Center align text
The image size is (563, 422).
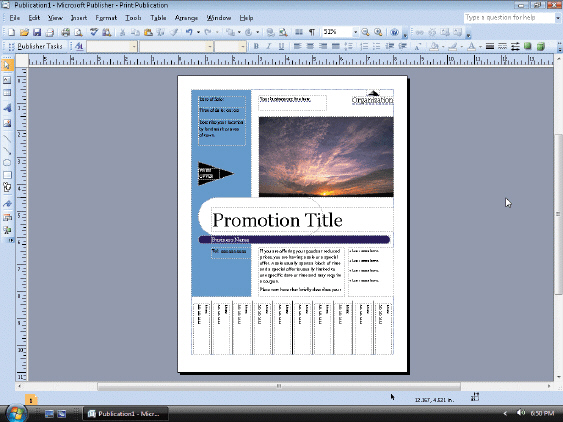(310, 46)
